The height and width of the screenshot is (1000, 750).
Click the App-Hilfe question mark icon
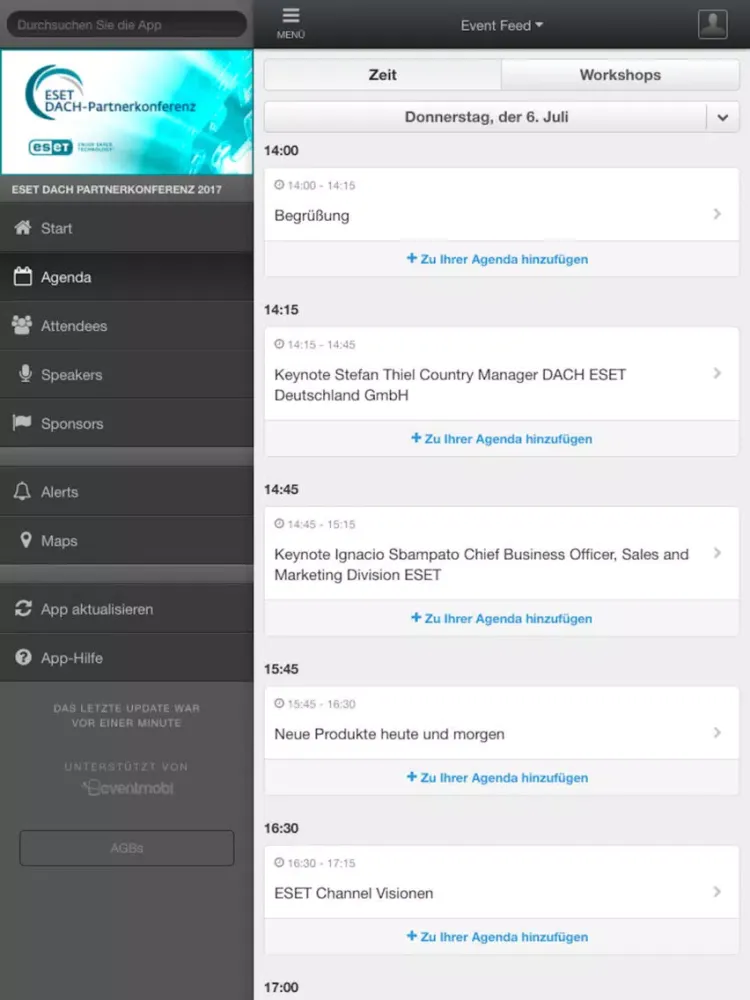pos(24,657)
